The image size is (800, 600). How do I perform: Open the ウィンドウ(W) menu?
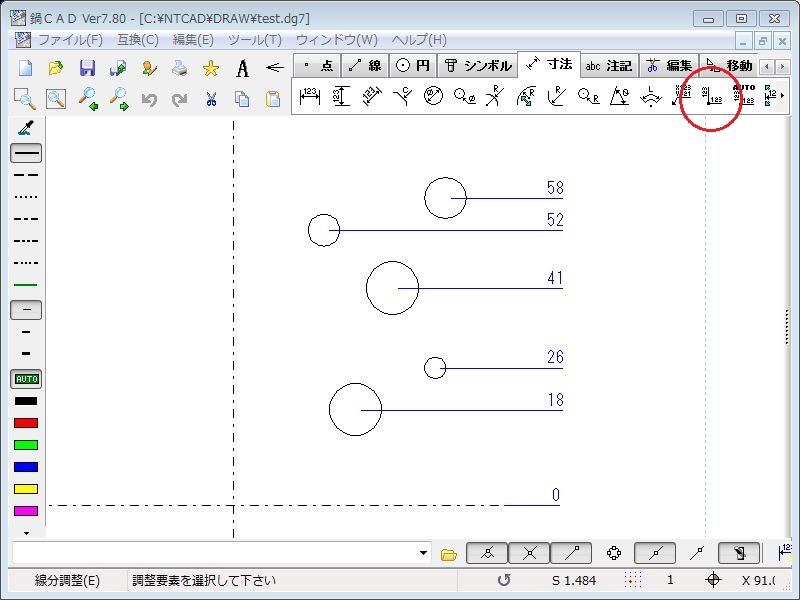(337, 40)
